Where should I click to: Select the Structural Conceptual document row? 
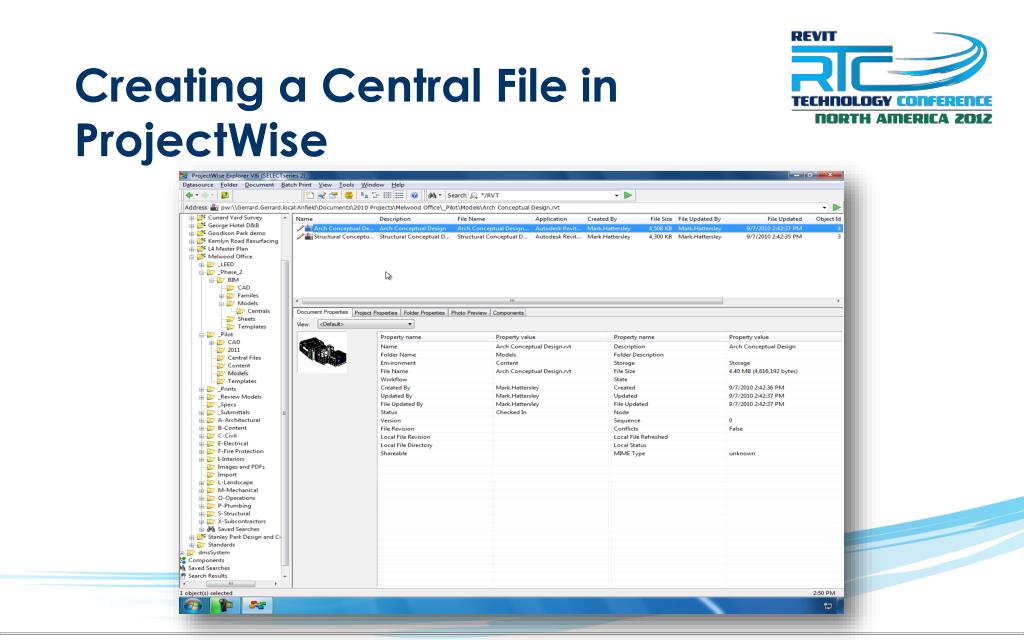coord(568,236)
